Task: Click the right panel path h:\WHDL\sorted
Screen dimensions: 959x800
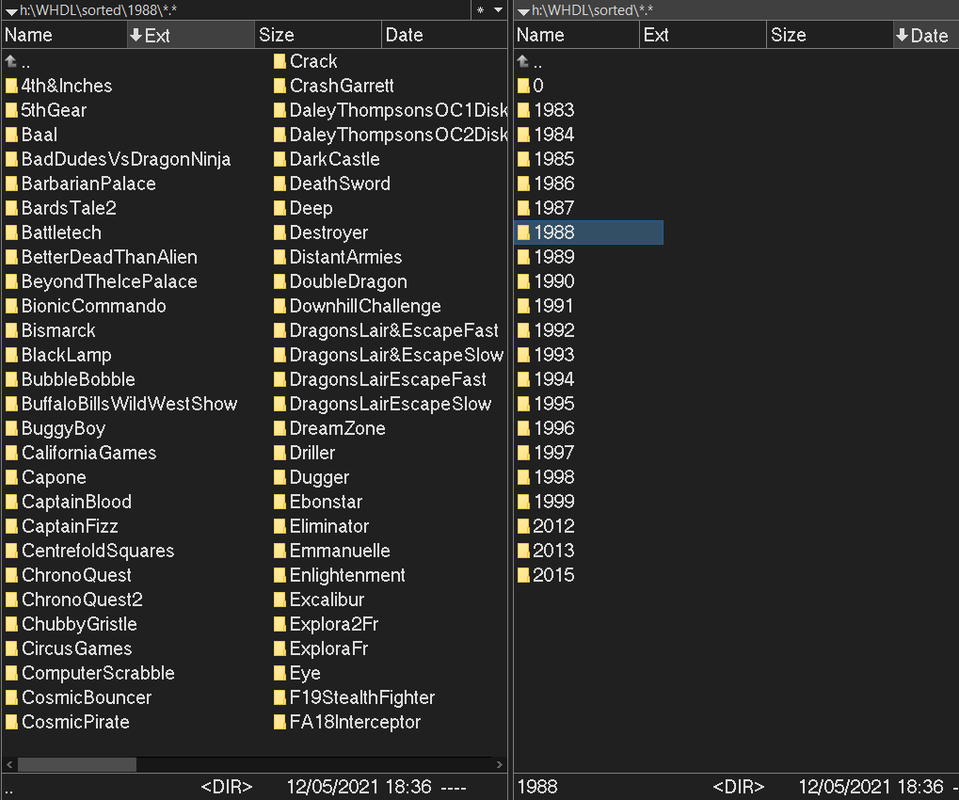Action: coord(591,10)
